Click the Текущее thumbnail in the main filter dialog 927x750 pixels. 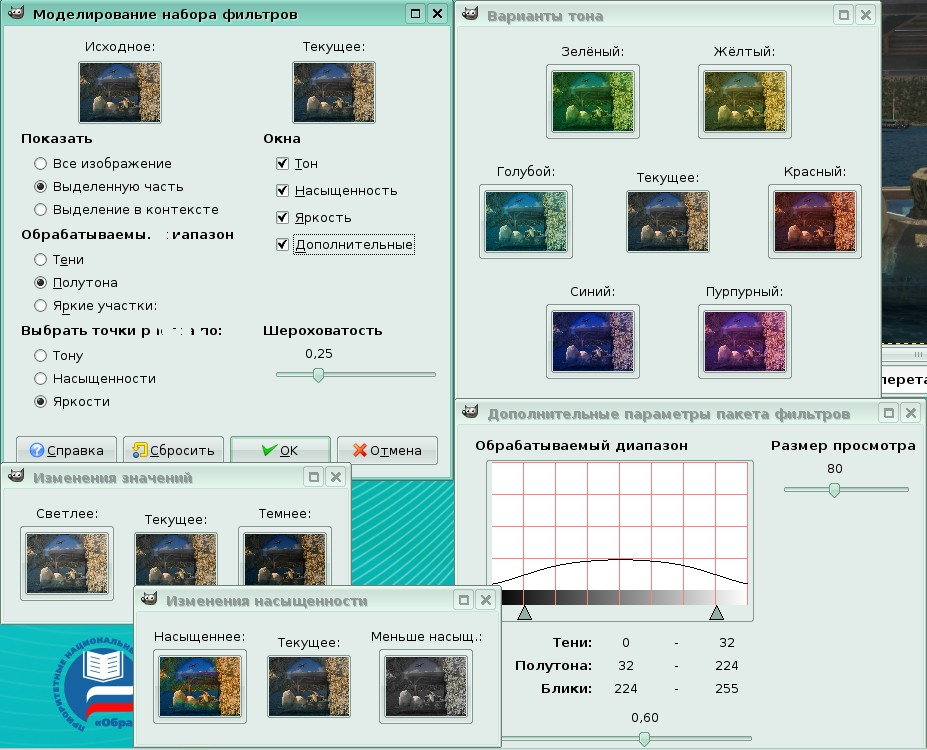tap(334, 92)
